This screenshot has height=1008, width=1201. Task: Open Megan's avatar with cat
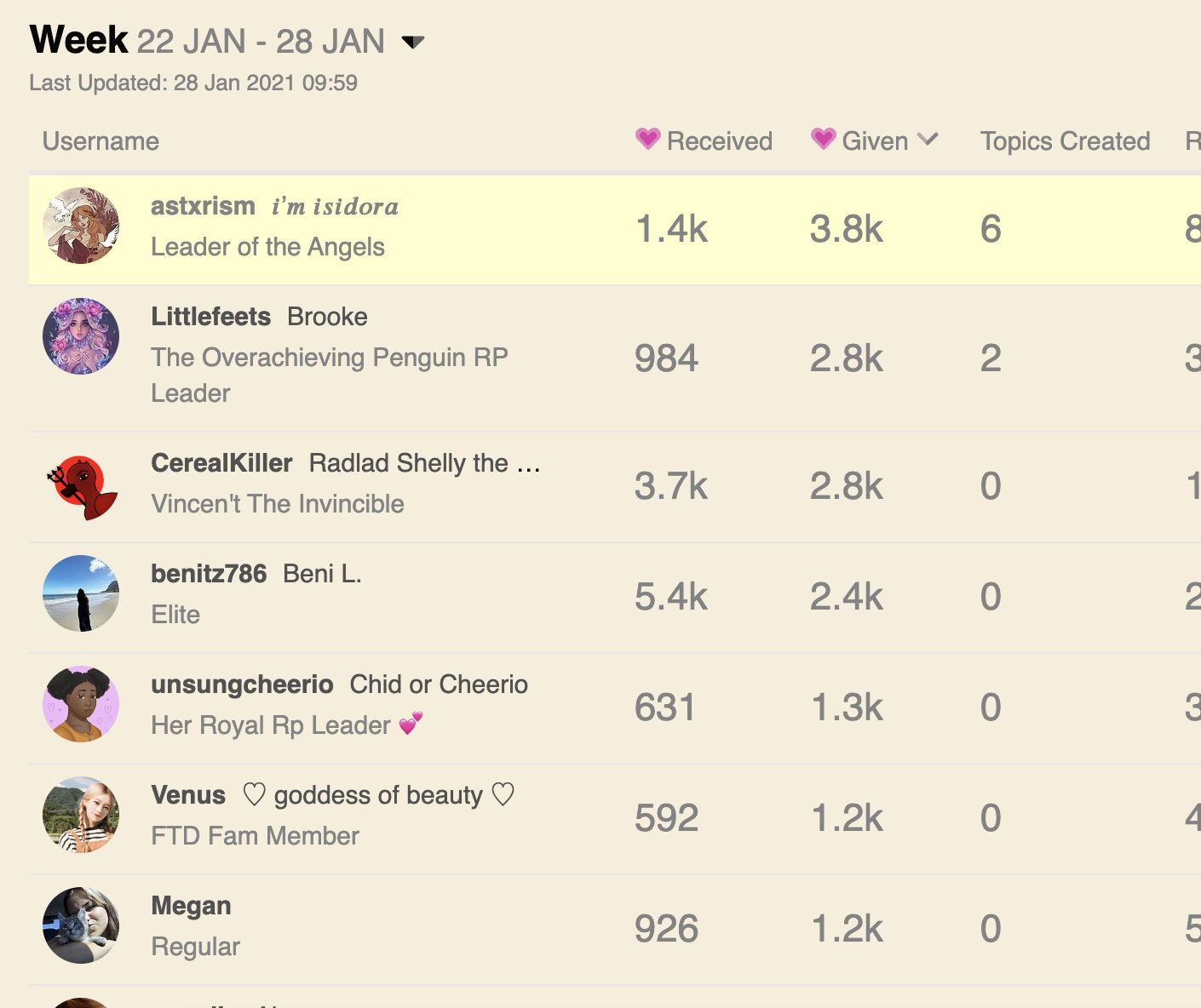pyautogui.click(x=81, y=925)
